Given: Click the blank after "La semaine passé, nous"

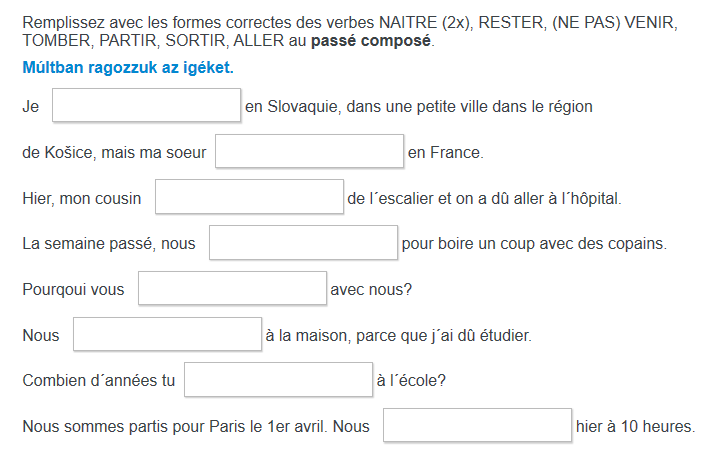Looking at the screenshot, I should coord(303,243).
